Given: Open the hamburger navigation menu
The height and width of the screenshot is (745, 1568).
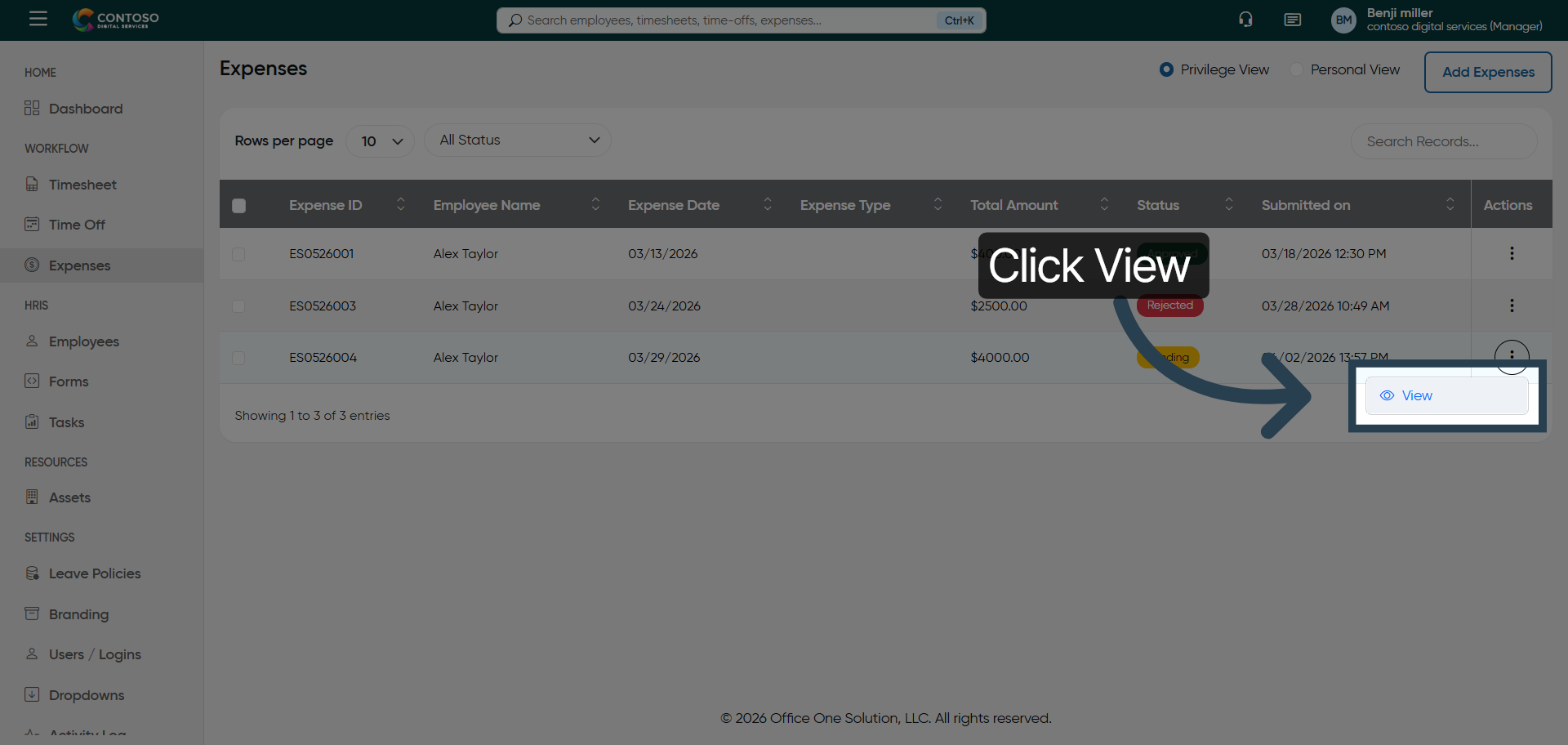Looking at the screenshot, I should 38,19.
